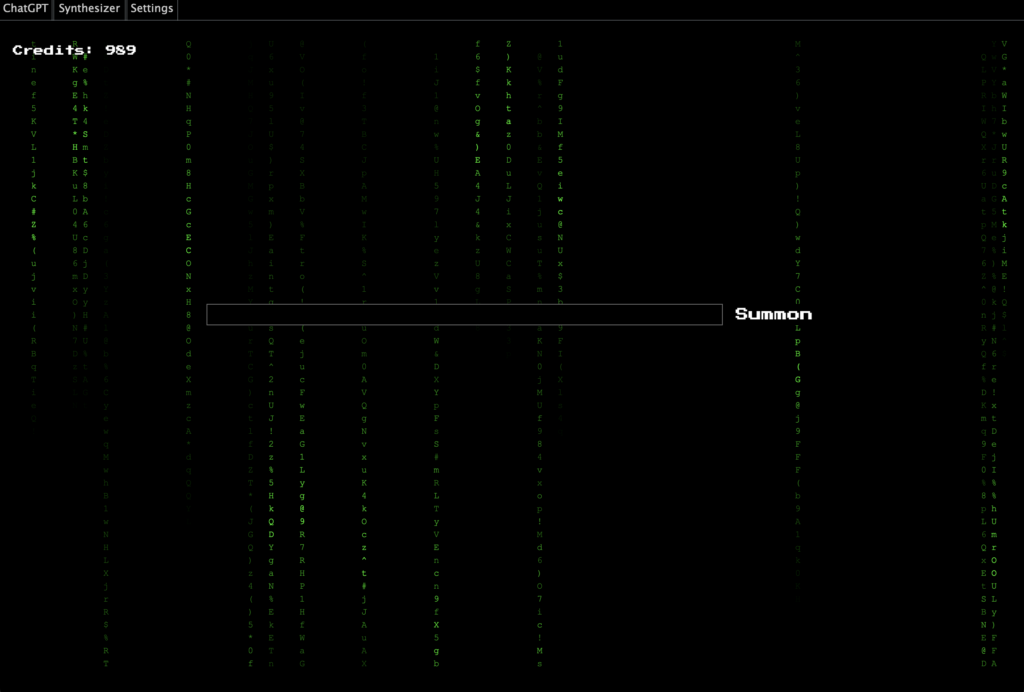This screenshot has height=692, width=1024.
Task: Click right end of the summon input box
Action: (x=714, y=314)
